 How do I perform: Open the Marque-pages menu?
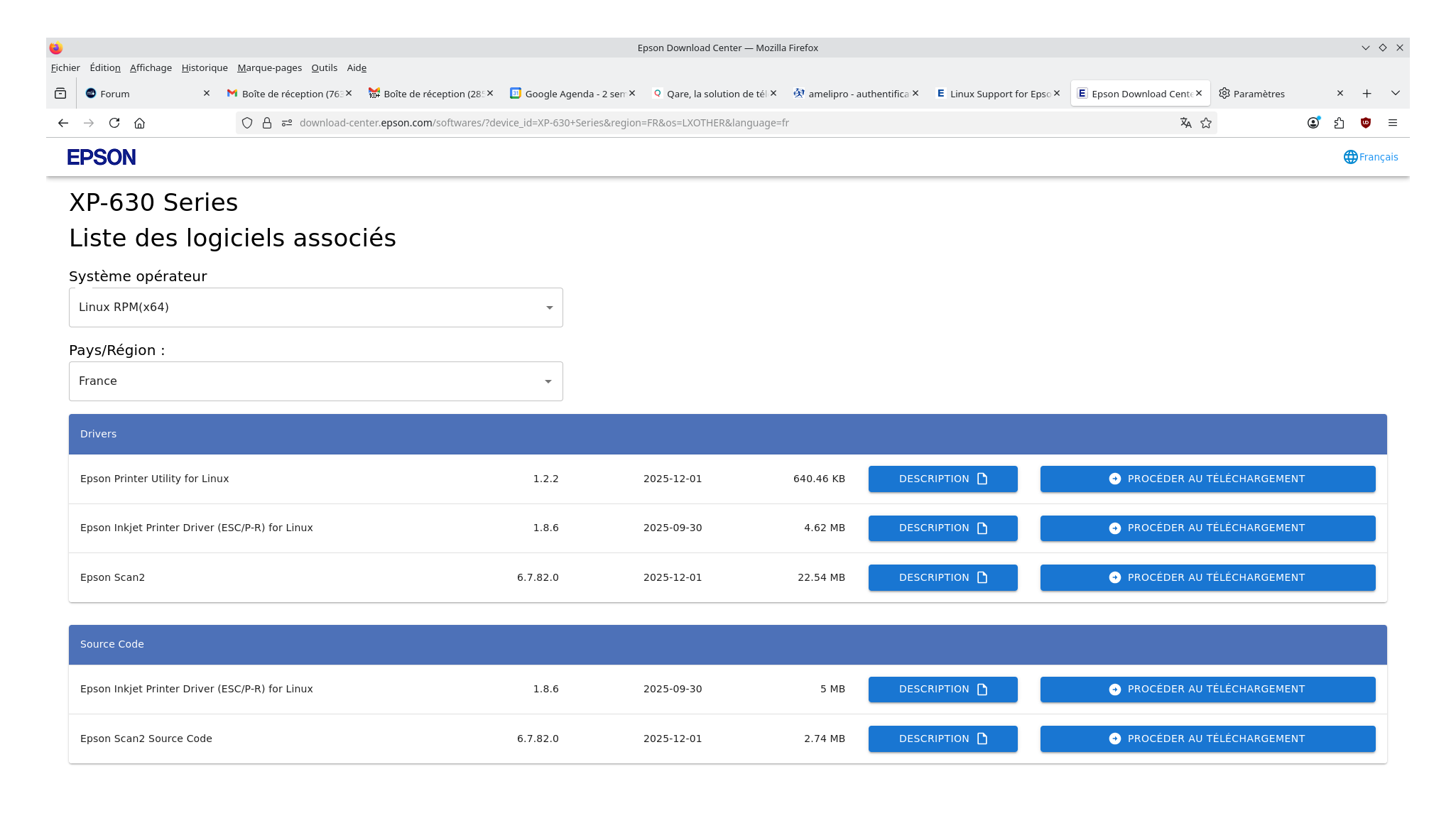[269, 68]
